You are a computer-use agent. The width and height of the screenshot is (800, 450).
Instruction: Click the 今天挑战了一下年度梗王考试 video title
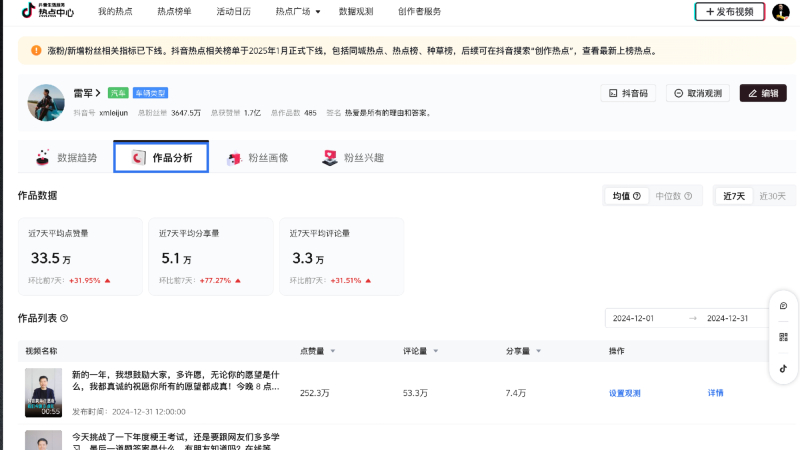[x=176, y=442]
